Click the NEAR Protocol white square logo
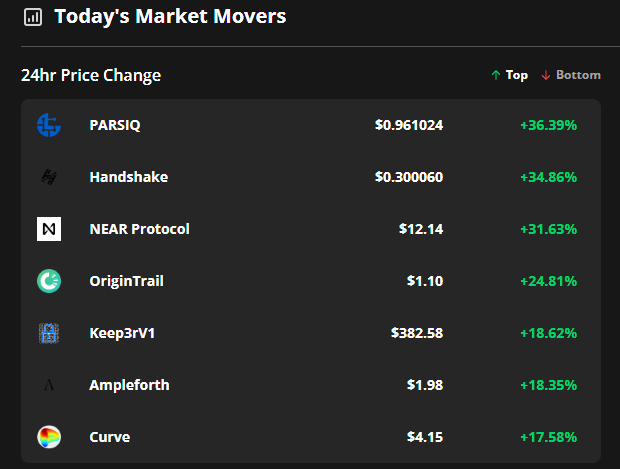620x469 pixels. click(49, 229)
